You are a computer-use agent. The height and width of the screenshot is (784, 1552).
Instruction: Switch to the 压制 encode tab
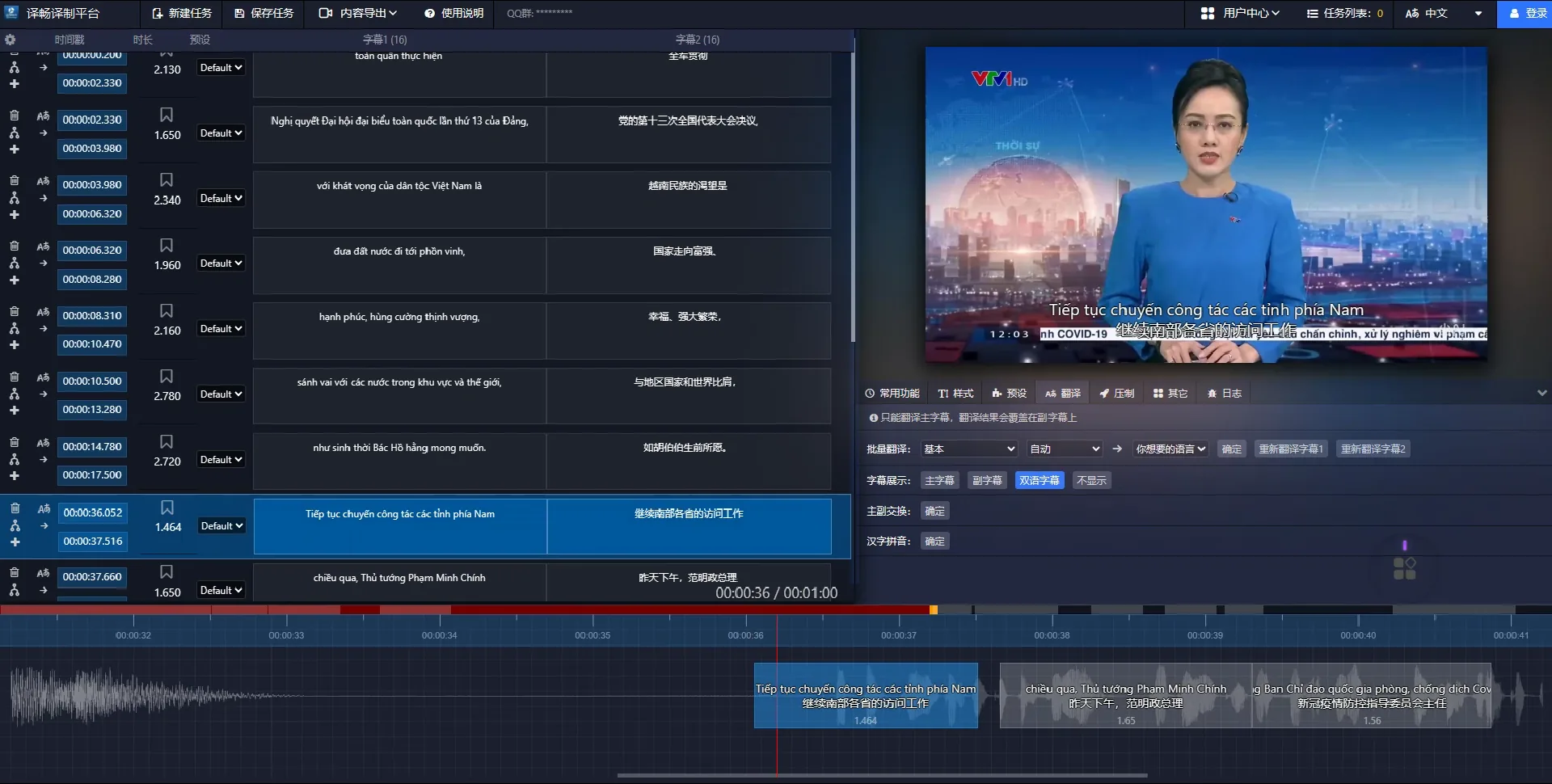pos(1116,394)
